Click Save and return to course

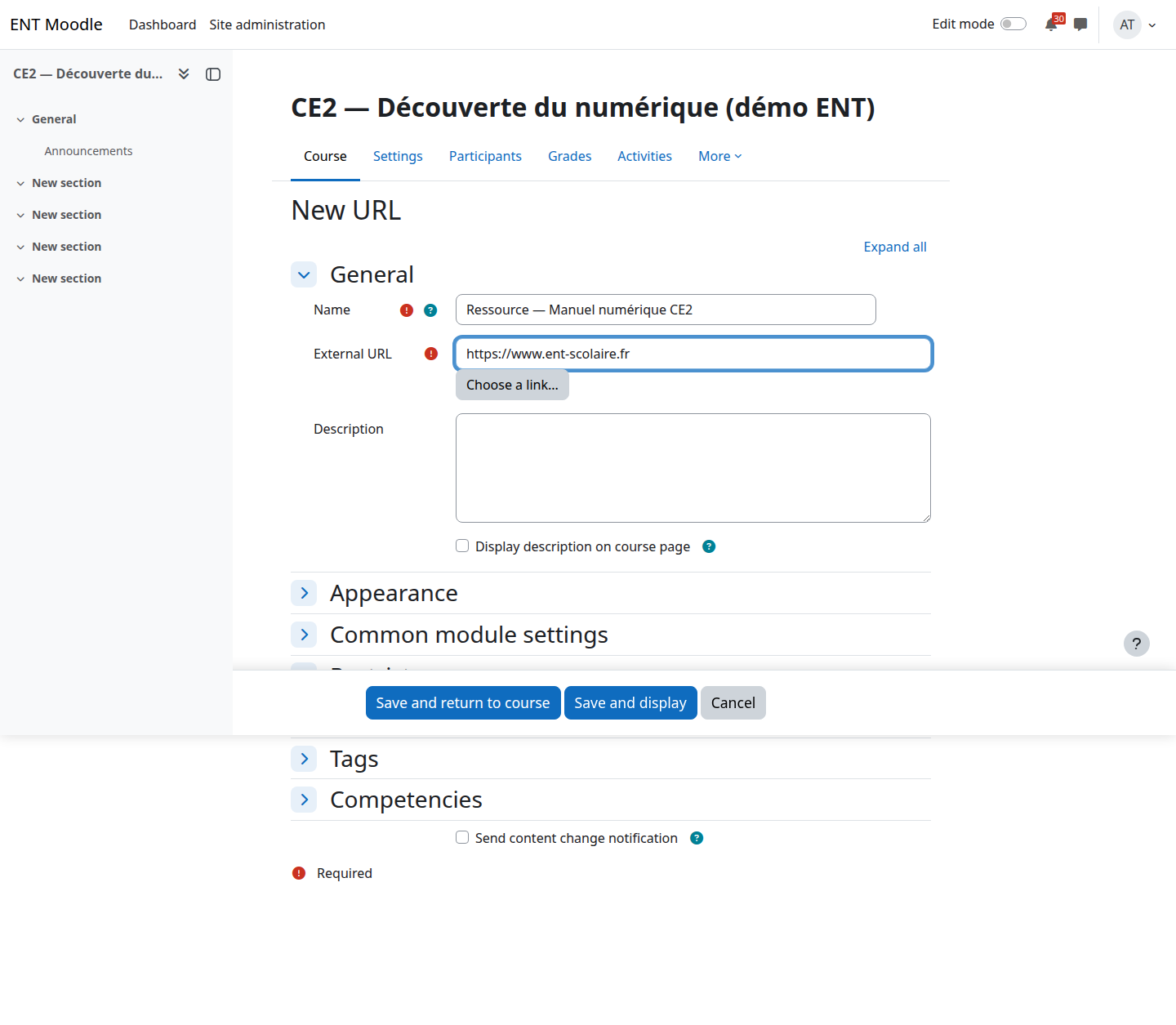(463, 703)
